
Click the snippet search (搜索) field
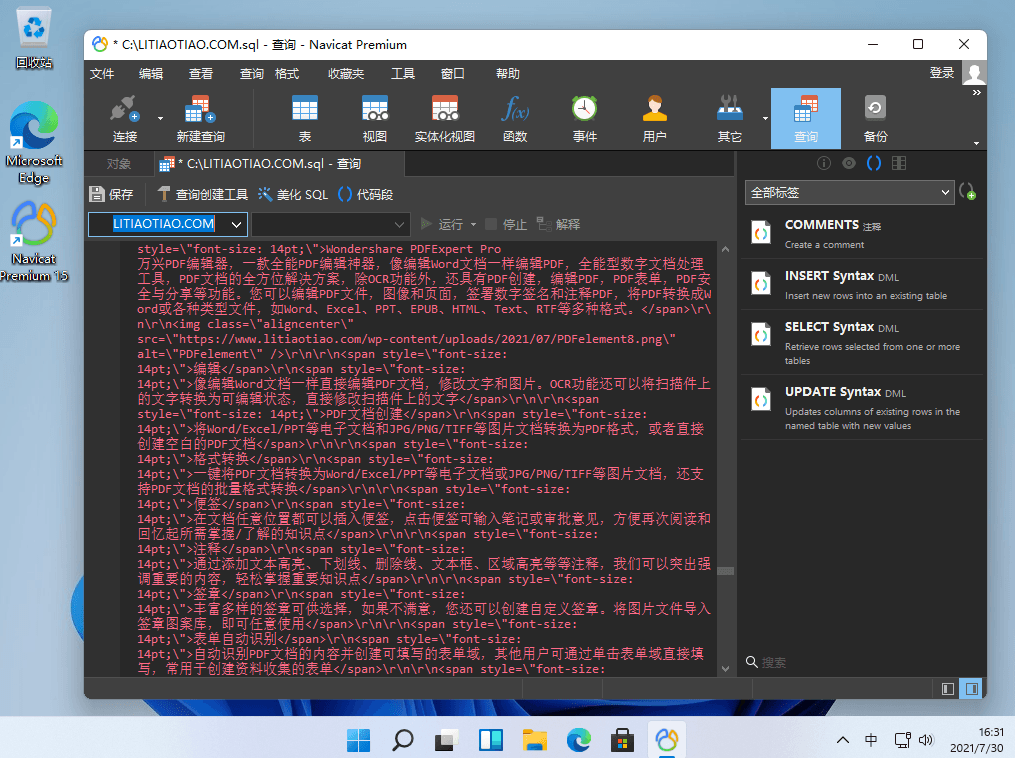coord(863,662)
